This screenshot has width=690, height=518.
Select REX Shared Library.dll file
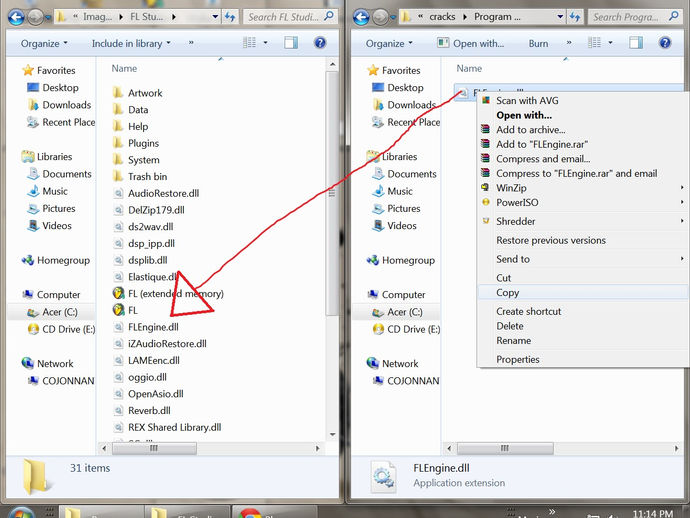tap(168, 427)
